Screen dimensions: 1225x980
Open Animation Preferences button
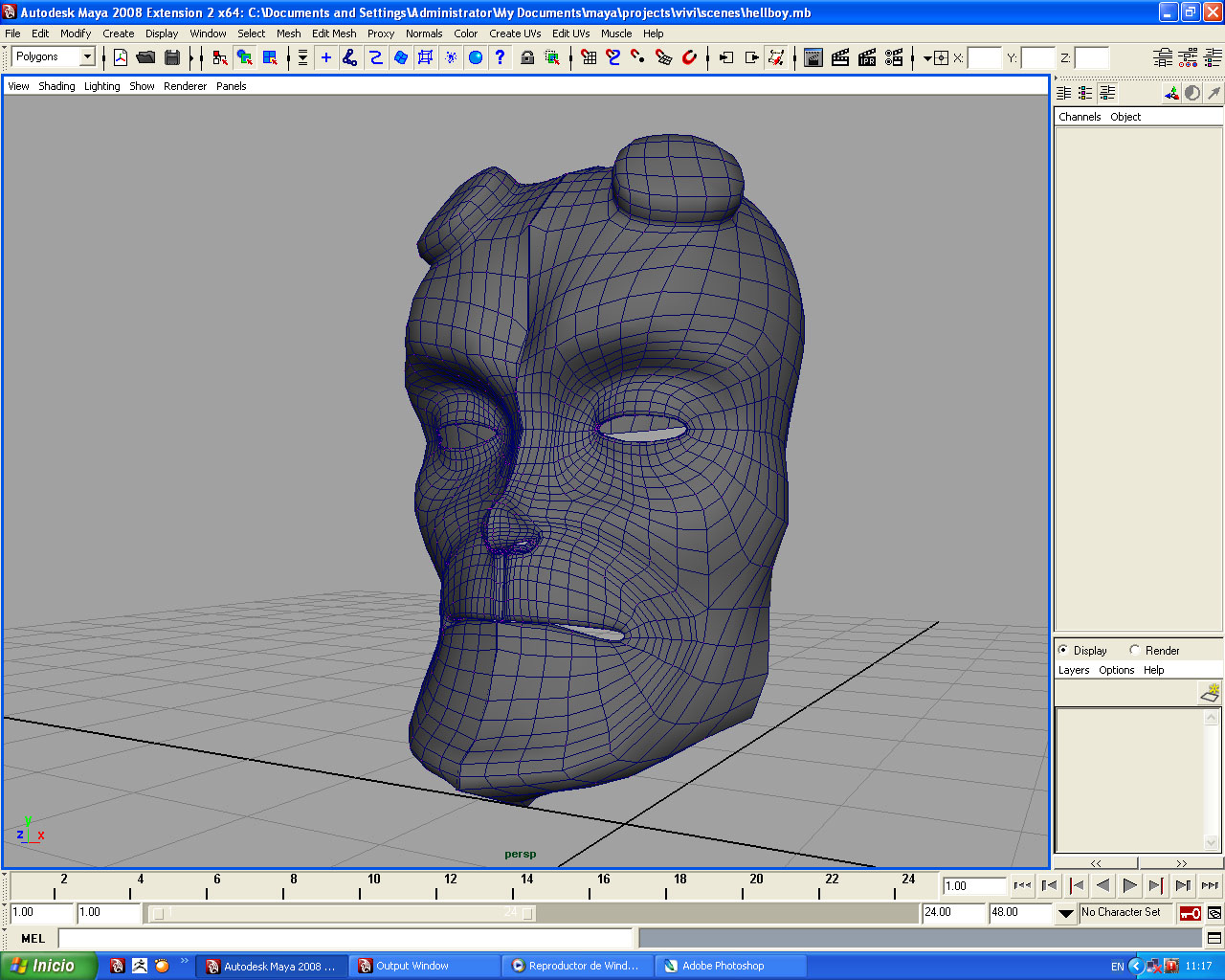[x=1214, y=913]
